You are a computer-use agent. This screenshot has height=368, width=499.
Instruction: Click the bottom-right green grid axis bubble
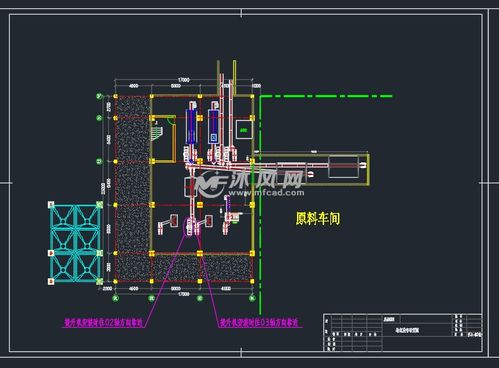(252, 298)
